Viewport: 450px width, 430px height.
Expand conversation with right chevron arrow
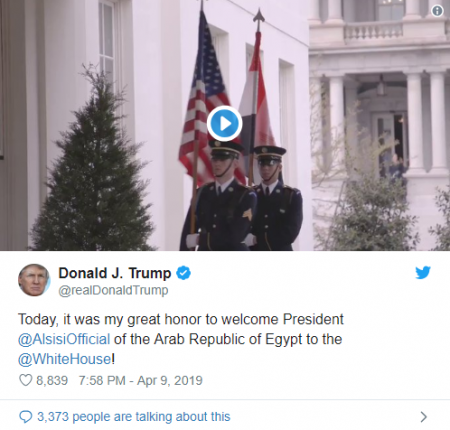coord(424,417)
